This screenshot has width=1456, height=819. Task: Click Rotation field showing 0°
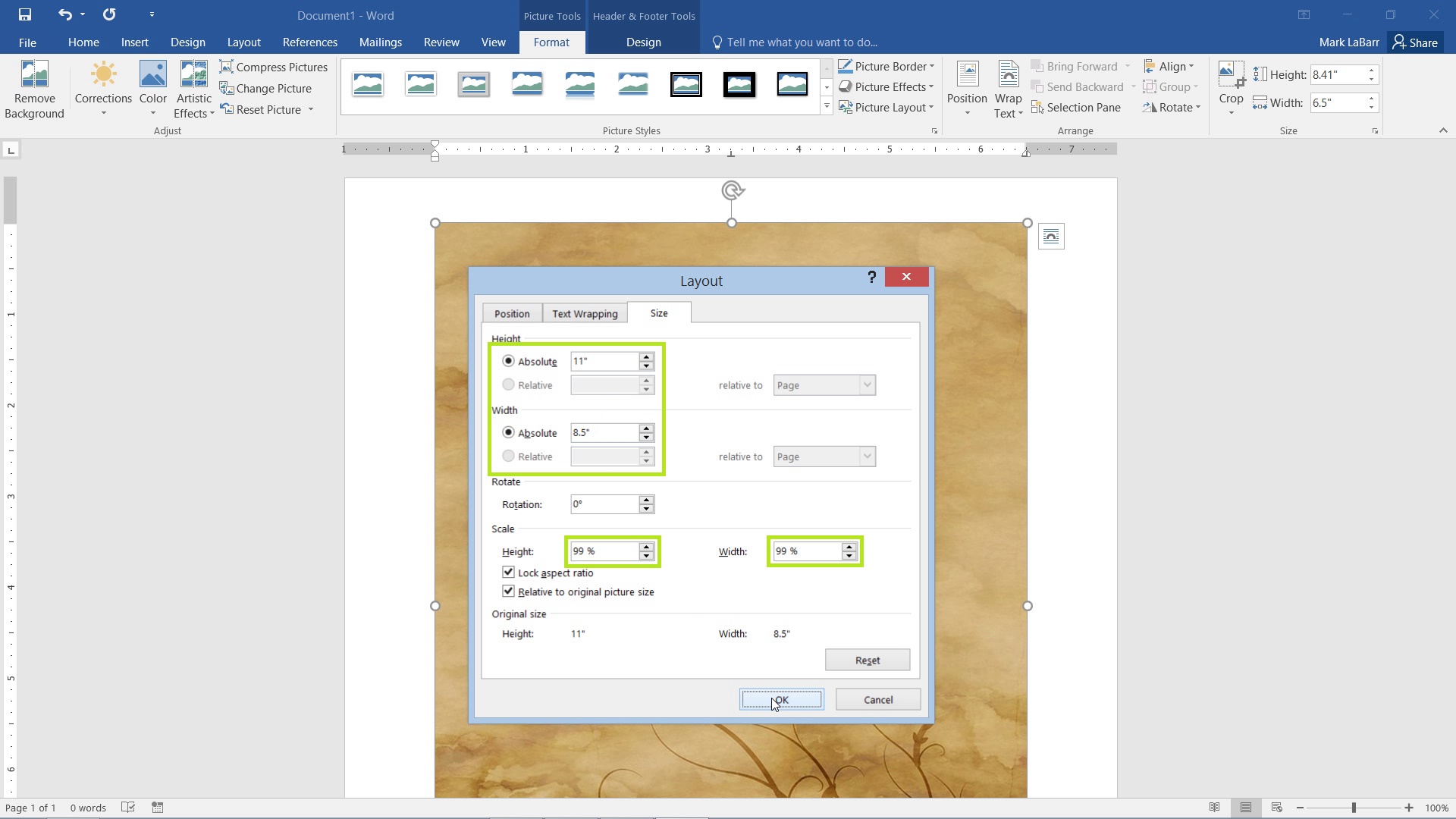[604, 504]
